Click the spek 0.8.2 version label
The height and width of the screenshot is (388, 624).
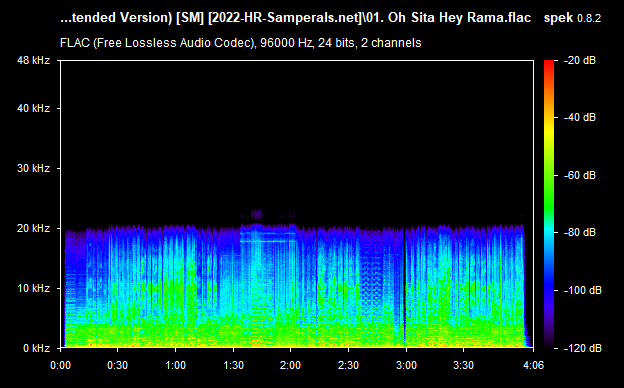[572, 18]
